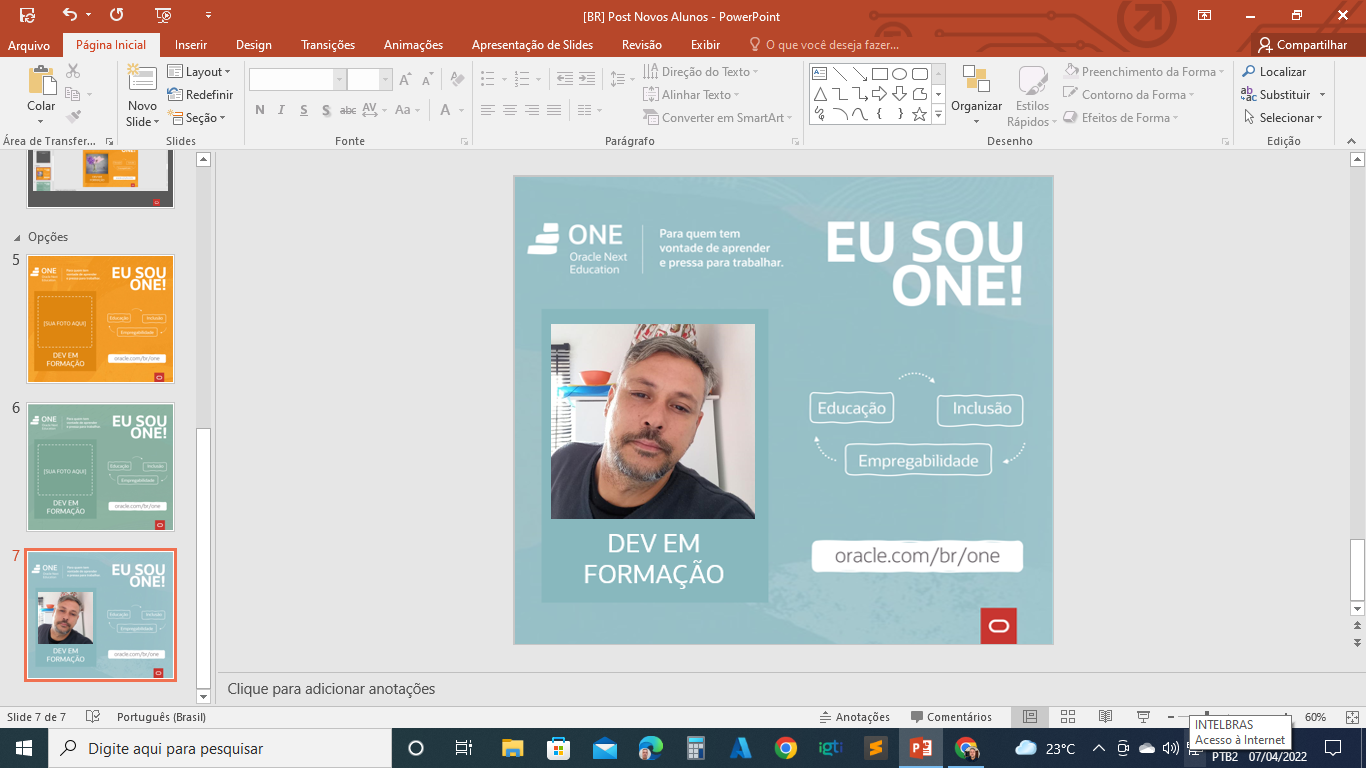
Task: Increase font size icon
Action: tap(406, 79)
